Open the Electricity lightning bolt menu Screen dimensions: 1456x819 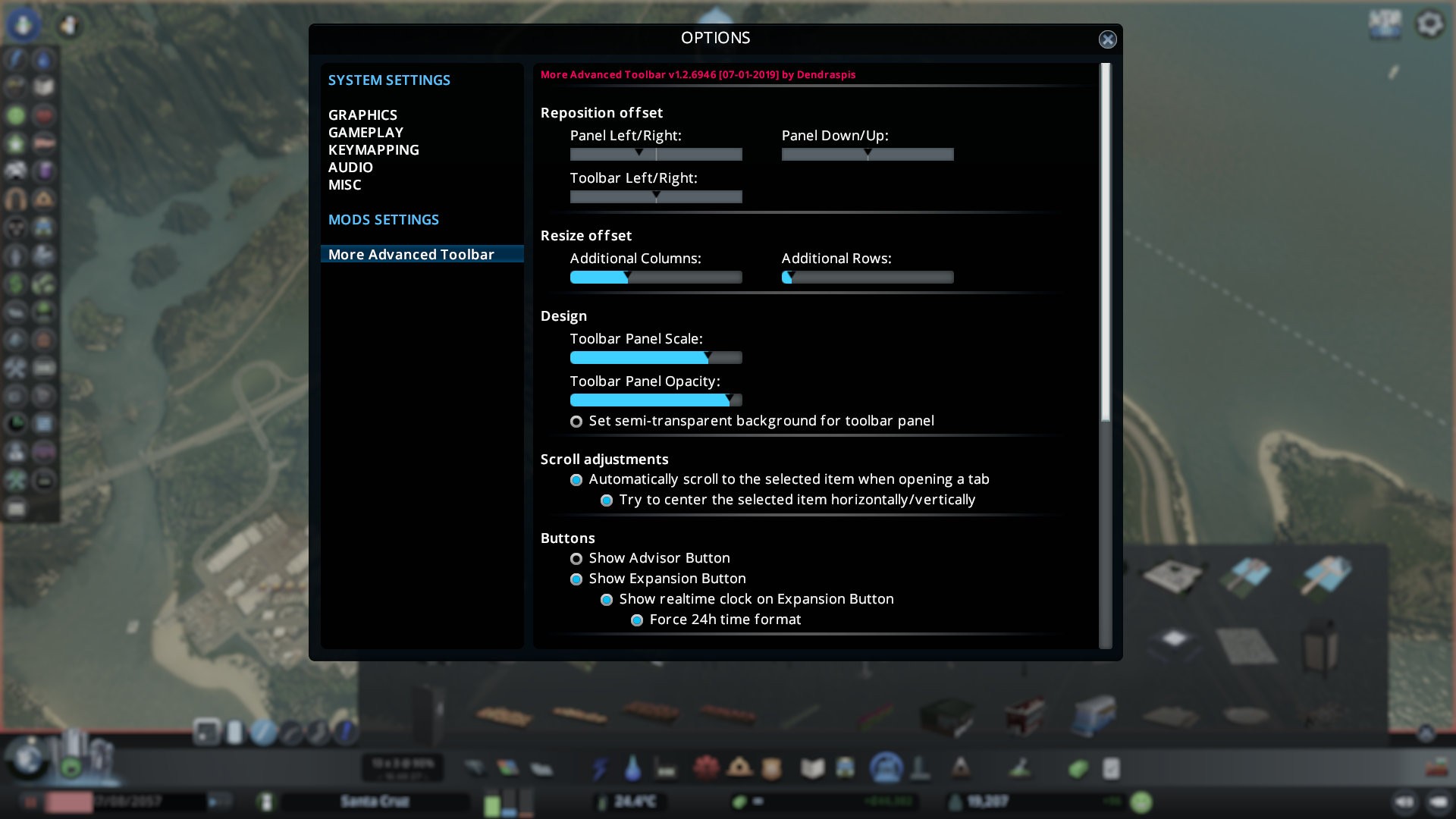tap(600, 768)
